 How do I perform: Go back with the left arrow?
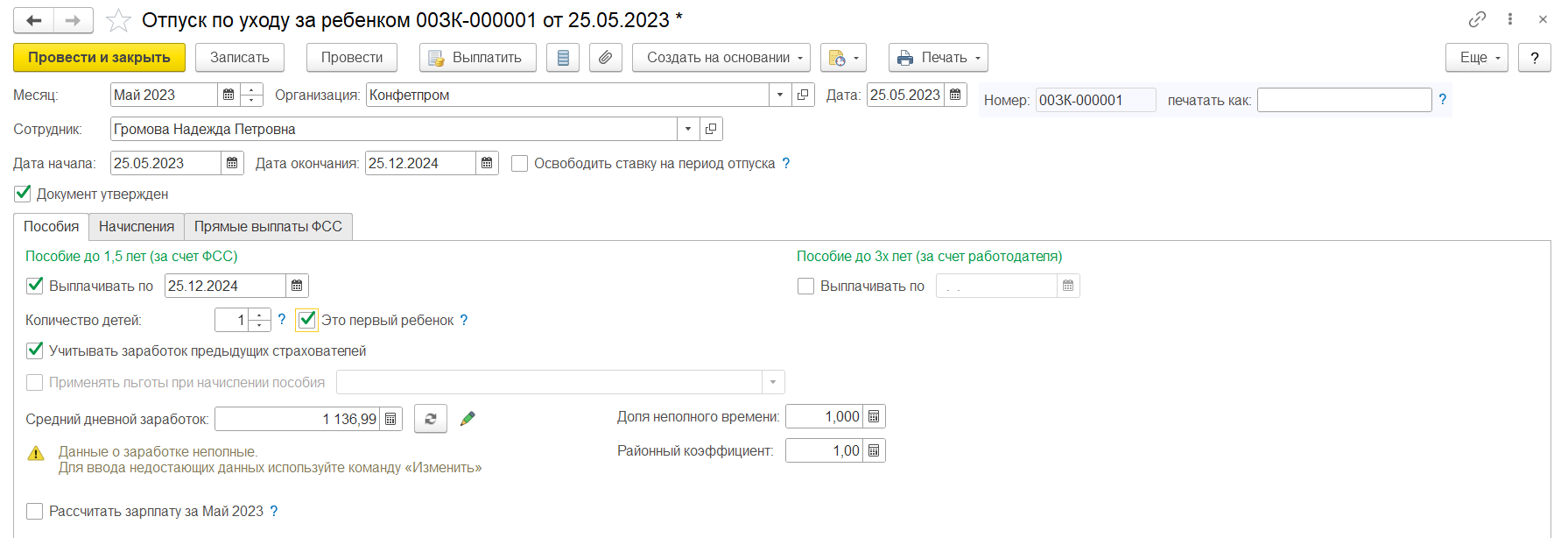(34, 20)
